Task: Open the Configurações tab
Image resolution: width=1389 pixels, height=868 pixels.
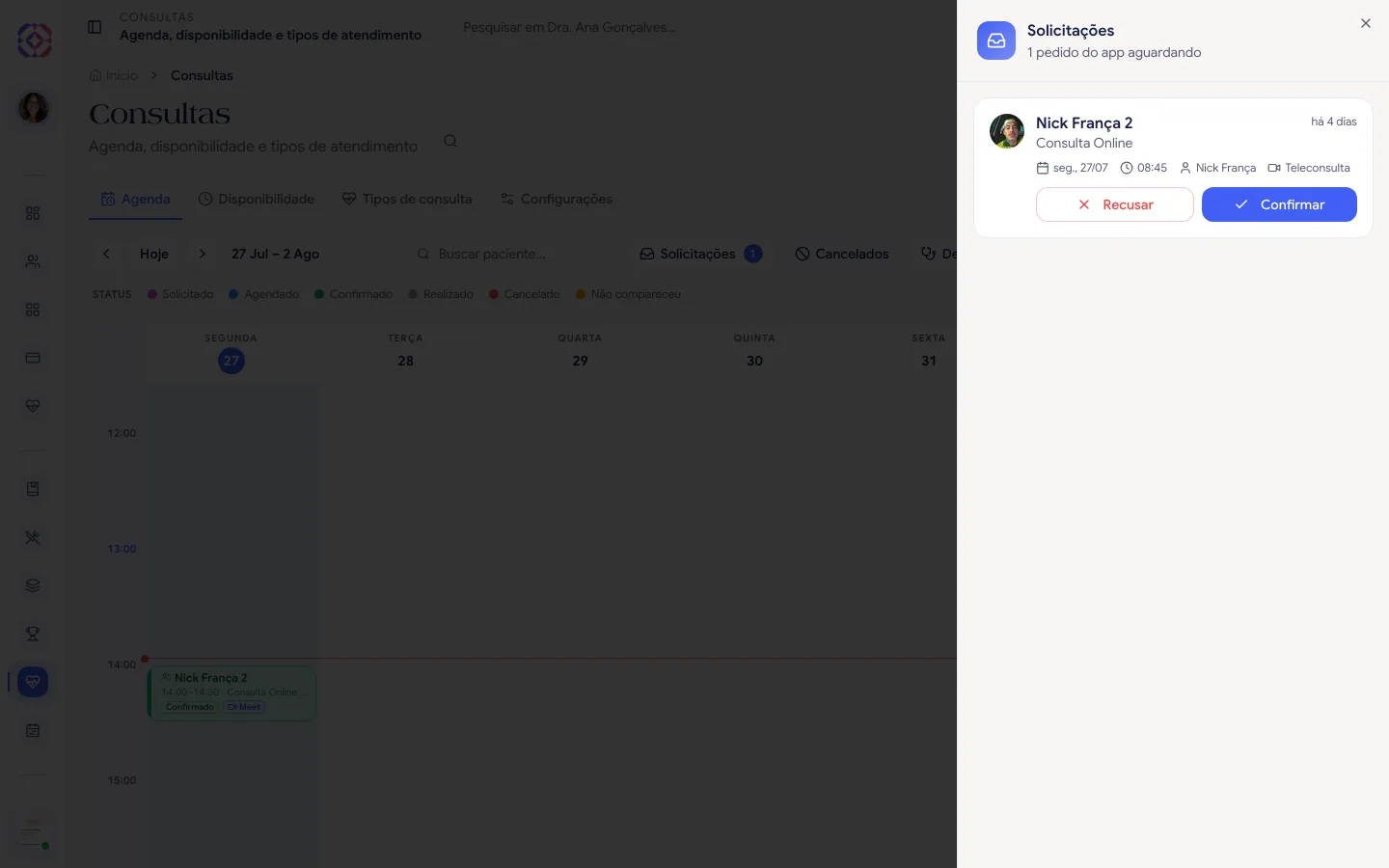Action: (x=557, y=199)
